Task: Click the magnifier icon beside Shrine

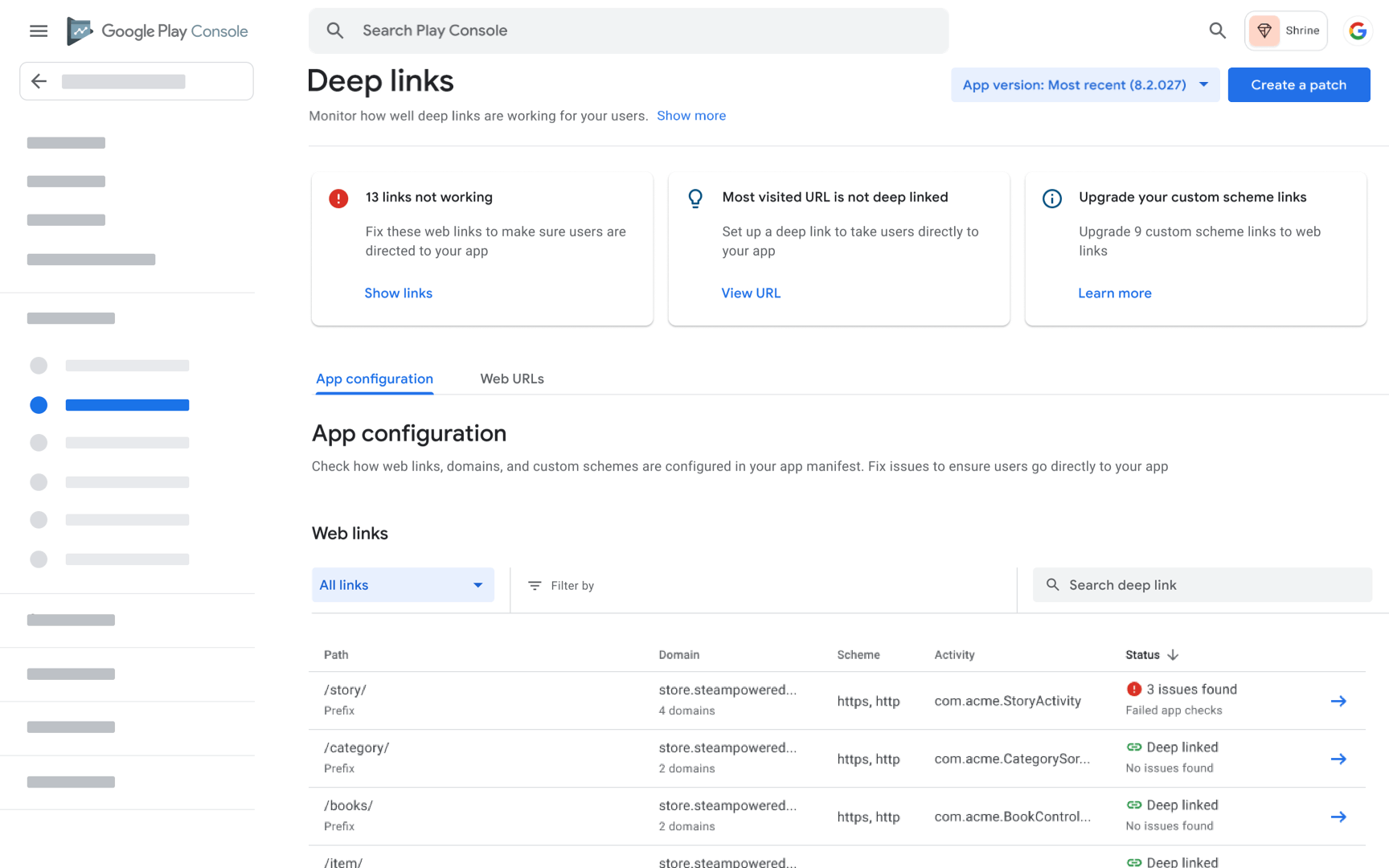Action: (1217, 31)
